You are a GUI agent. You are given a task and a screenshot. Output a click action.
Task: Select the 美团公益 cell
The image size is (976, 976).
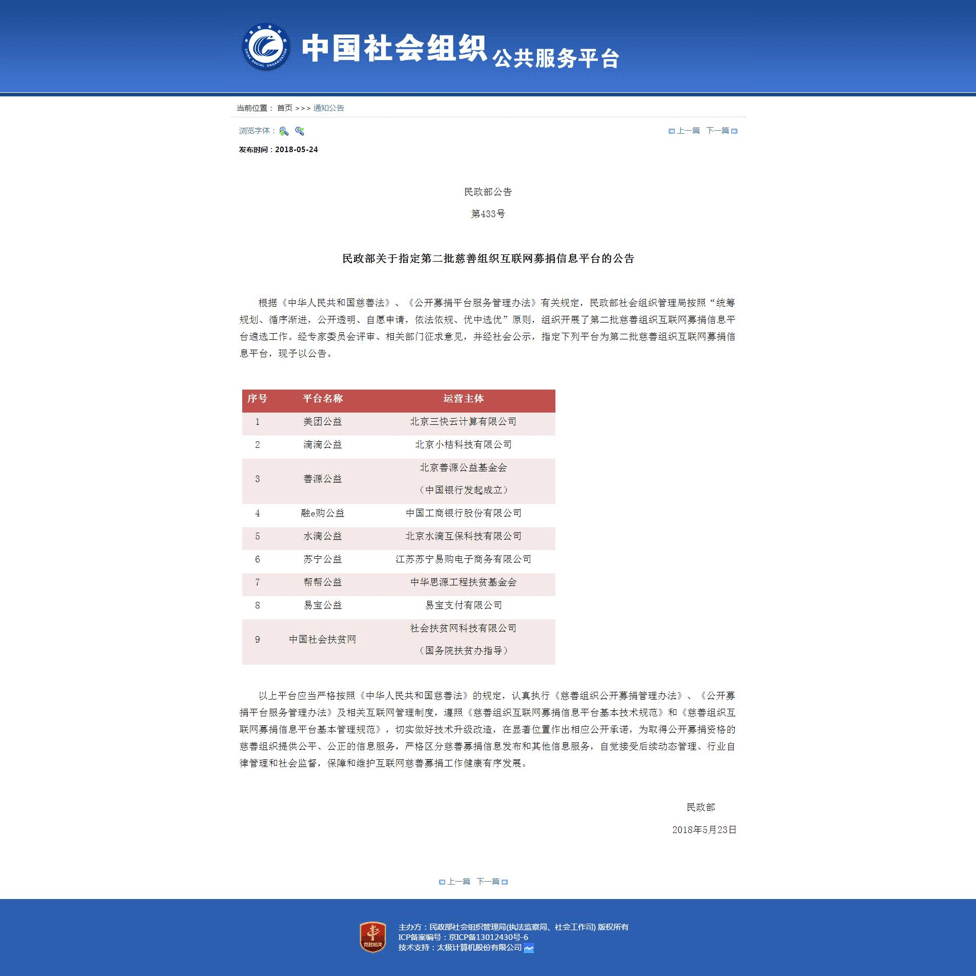pyautogui.click(x=322, y=421)
